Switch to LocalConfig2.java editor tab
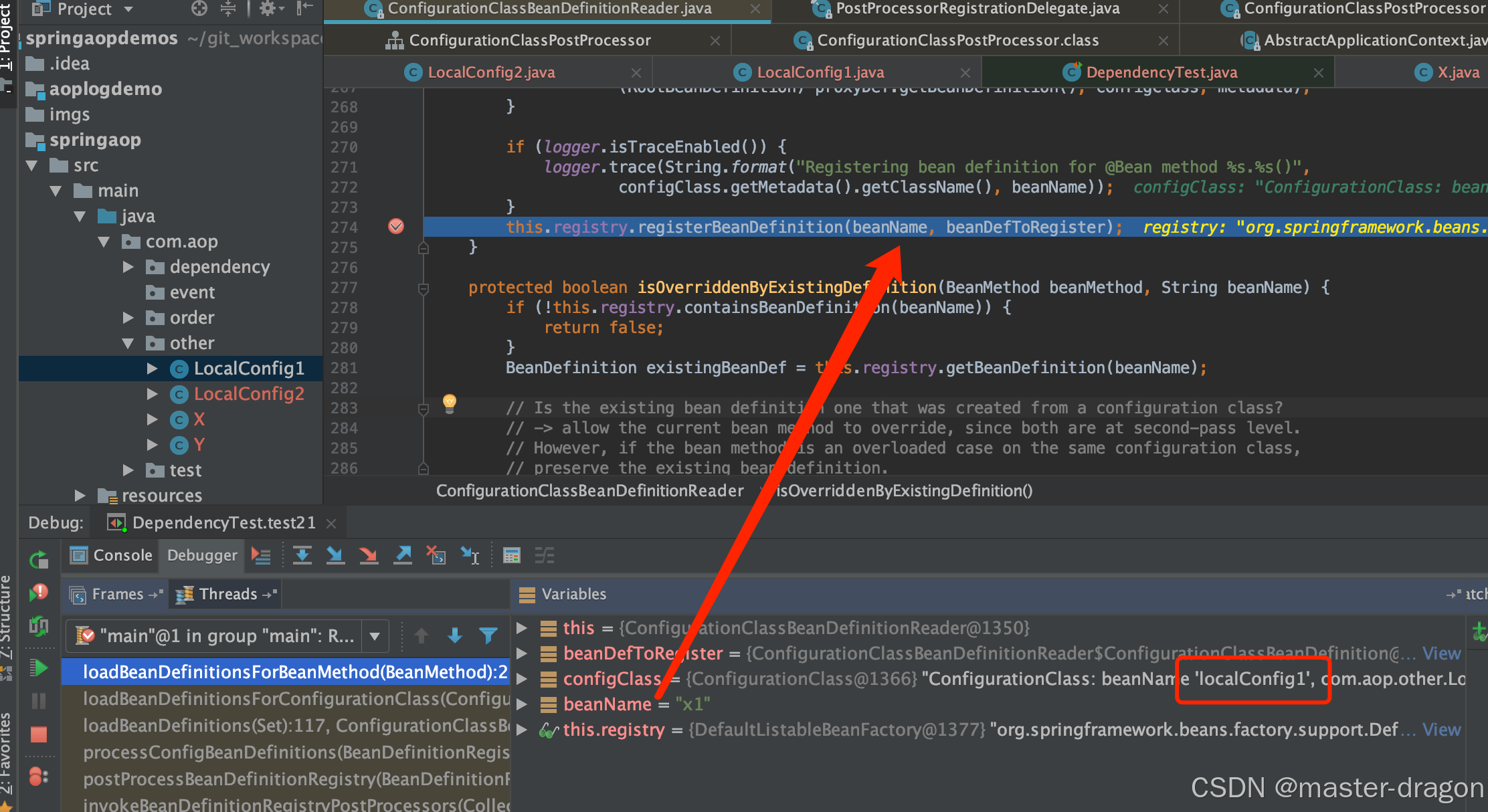 point(490,72)
